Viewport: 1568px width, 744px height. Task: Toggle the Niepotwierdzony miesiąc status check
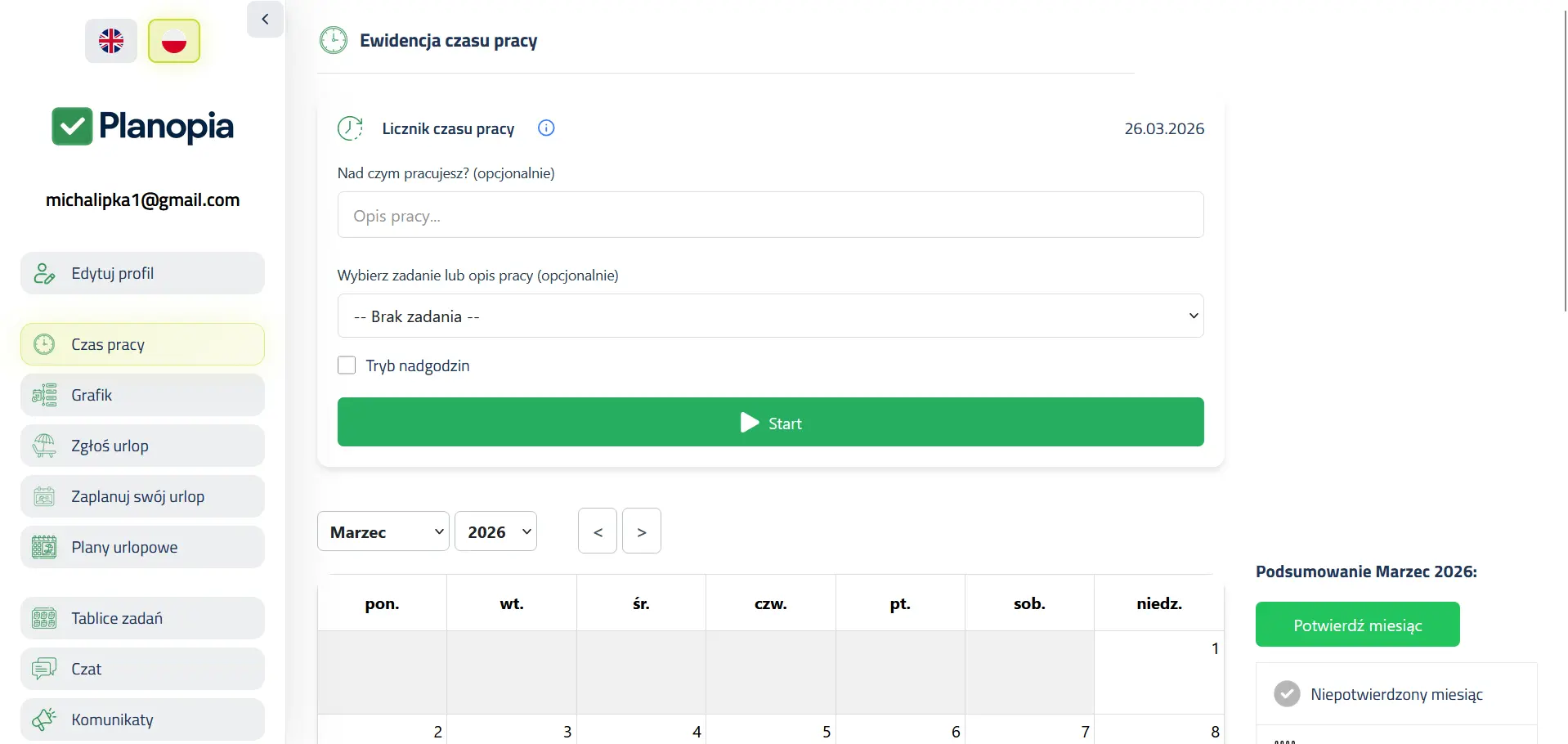point(1287,694)
